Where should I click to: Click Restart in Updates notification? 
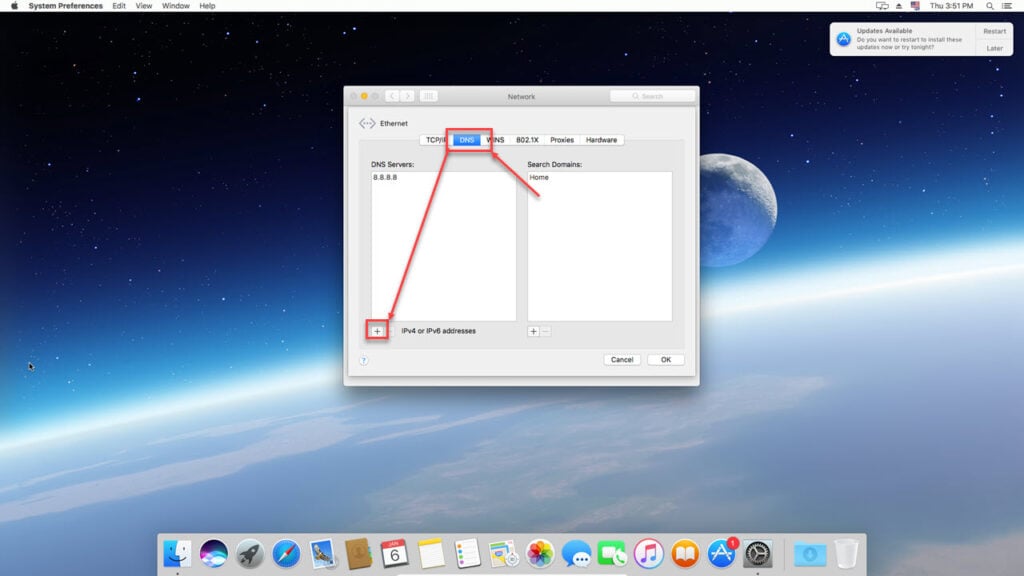(995, 31)
